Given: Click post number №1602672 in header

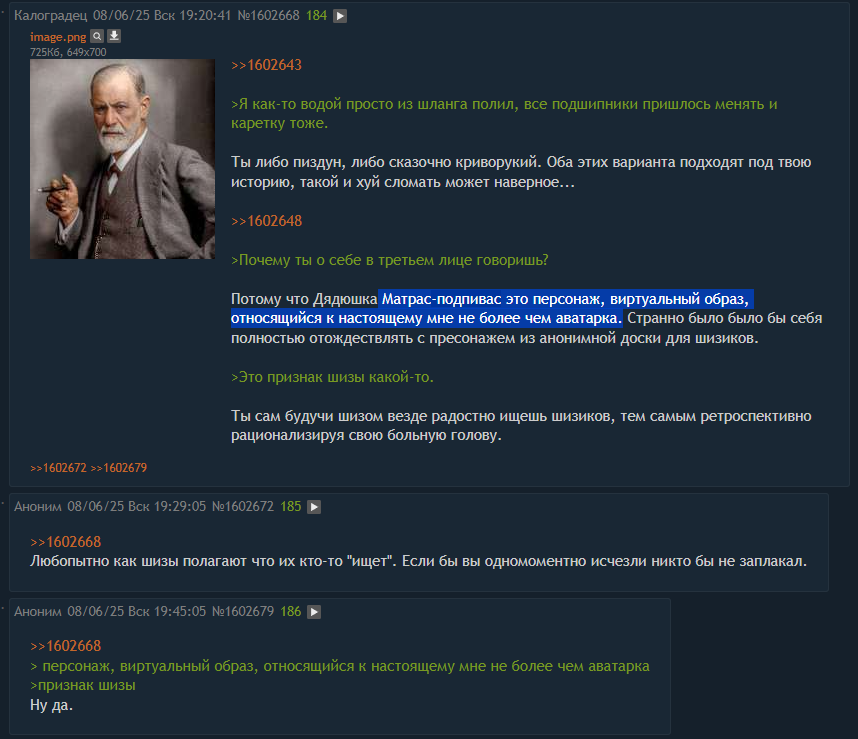Looking at the screenshot, I should (242, 507).
